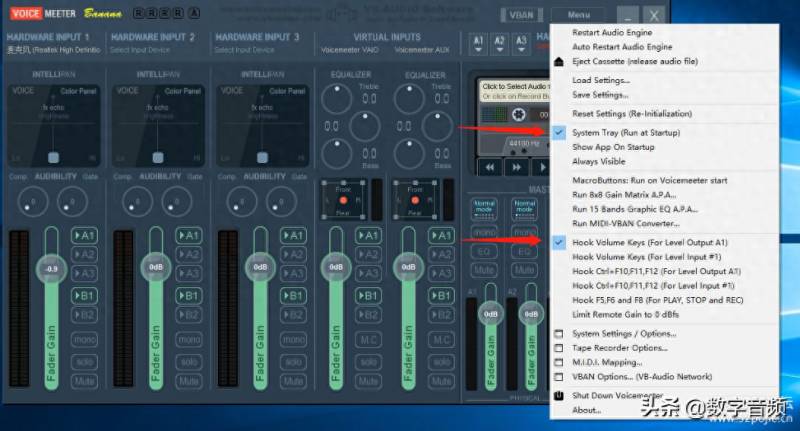
Task: Click About menu entry
Action: 586,410
